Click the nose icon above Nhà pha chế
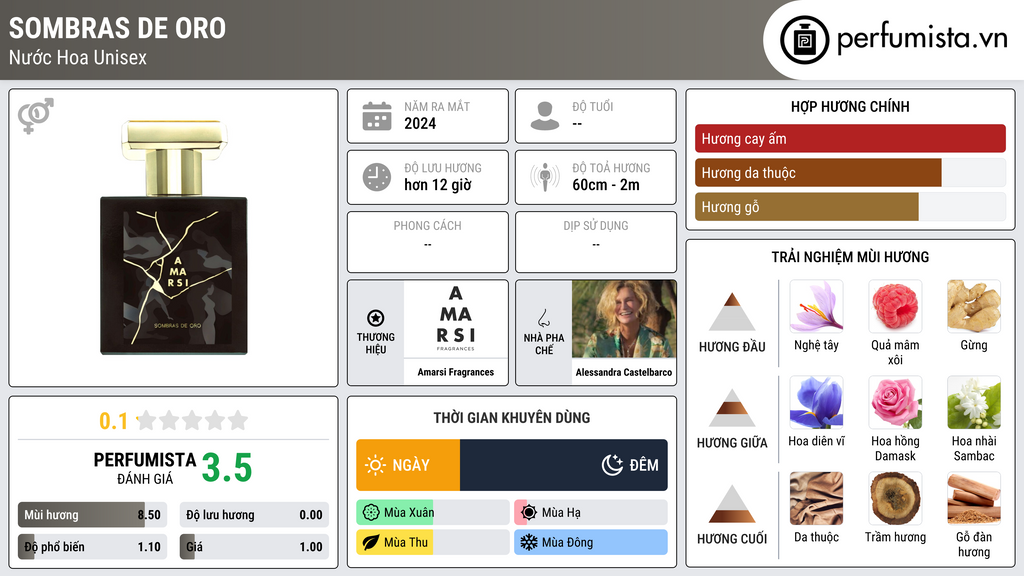Screen dimensions: 1024x576 point(543,318)
